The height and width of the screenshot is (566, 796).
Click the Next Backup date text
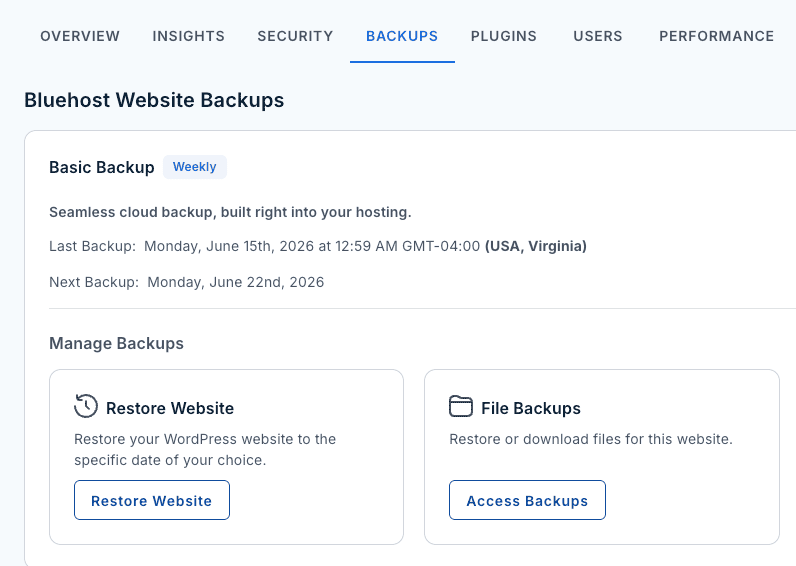pyautogui.click(x=236, y=282)
